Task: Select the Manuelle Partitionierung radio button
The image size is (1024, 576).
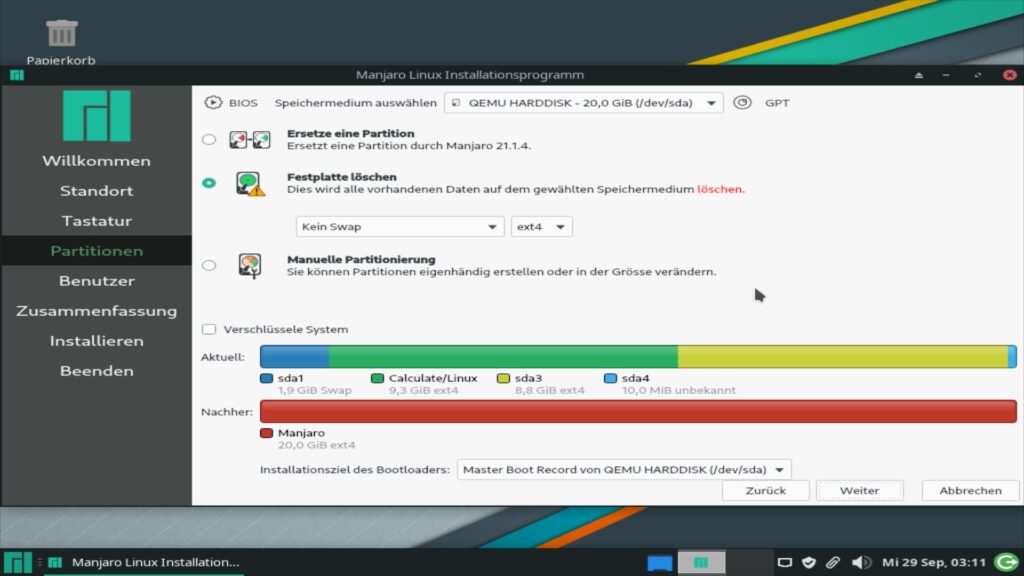Action: click(209, 265)
